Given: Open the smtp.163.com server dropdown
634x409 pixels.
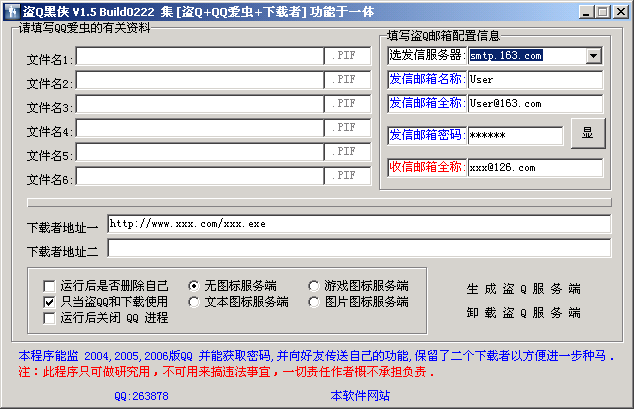Looking at the screenshot, I should tap(593, 56).
